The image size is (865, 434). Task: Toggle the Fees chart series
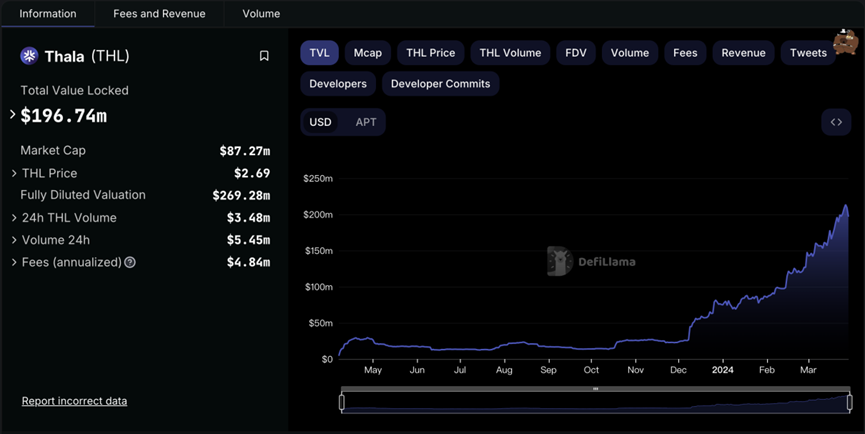[x=685, y=53]
